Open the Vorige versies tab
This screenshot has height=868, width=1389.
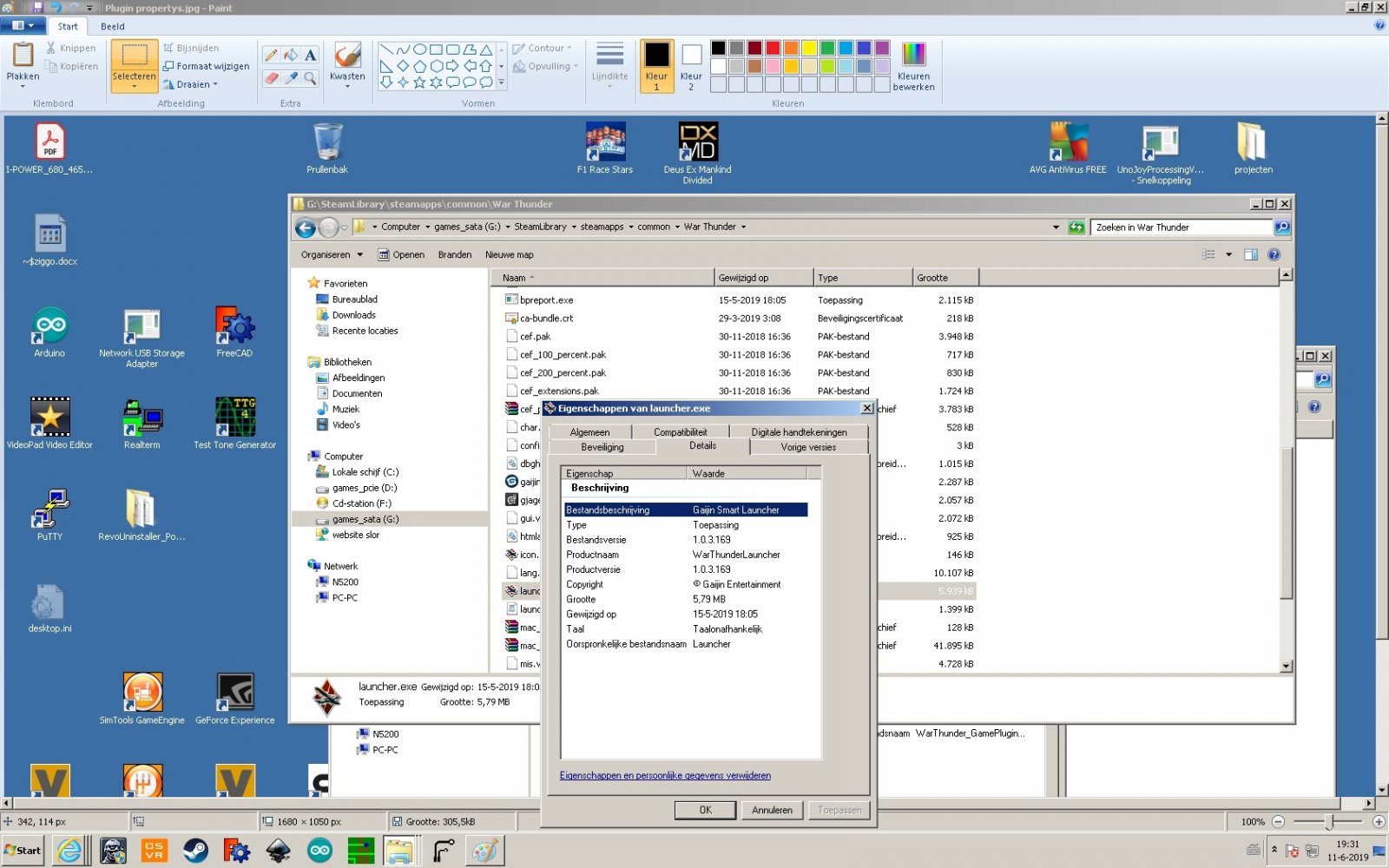tap(808, 447)
